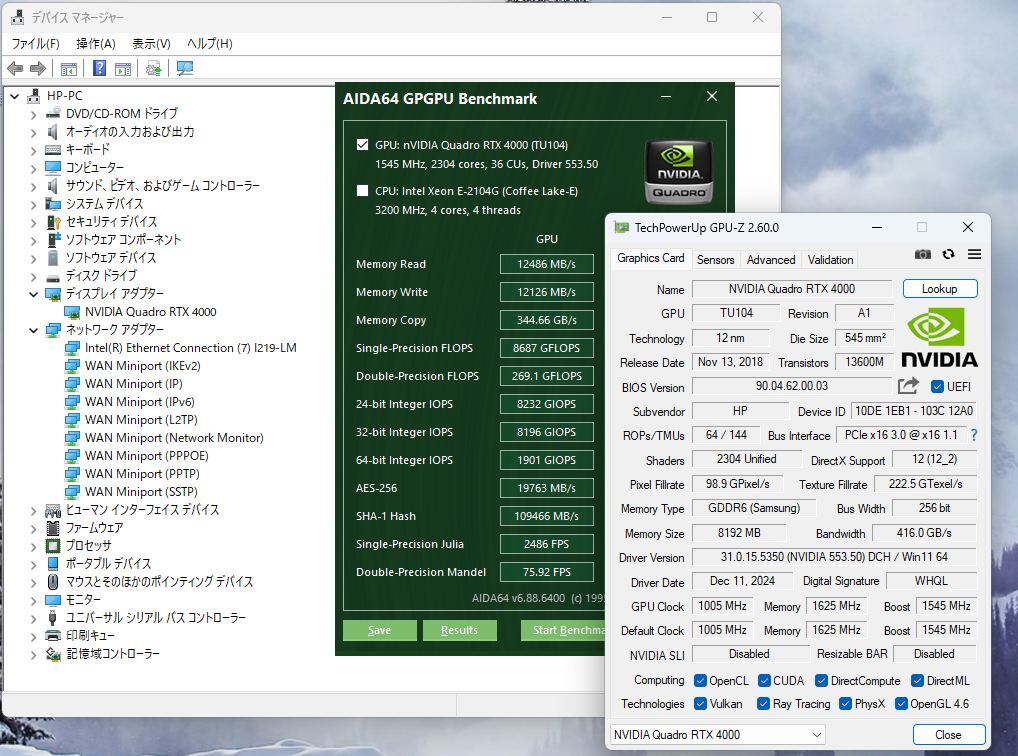1018x756 pixels.
Task: Toggle the Ray Tracing checkbox
Action: [764, 703]
